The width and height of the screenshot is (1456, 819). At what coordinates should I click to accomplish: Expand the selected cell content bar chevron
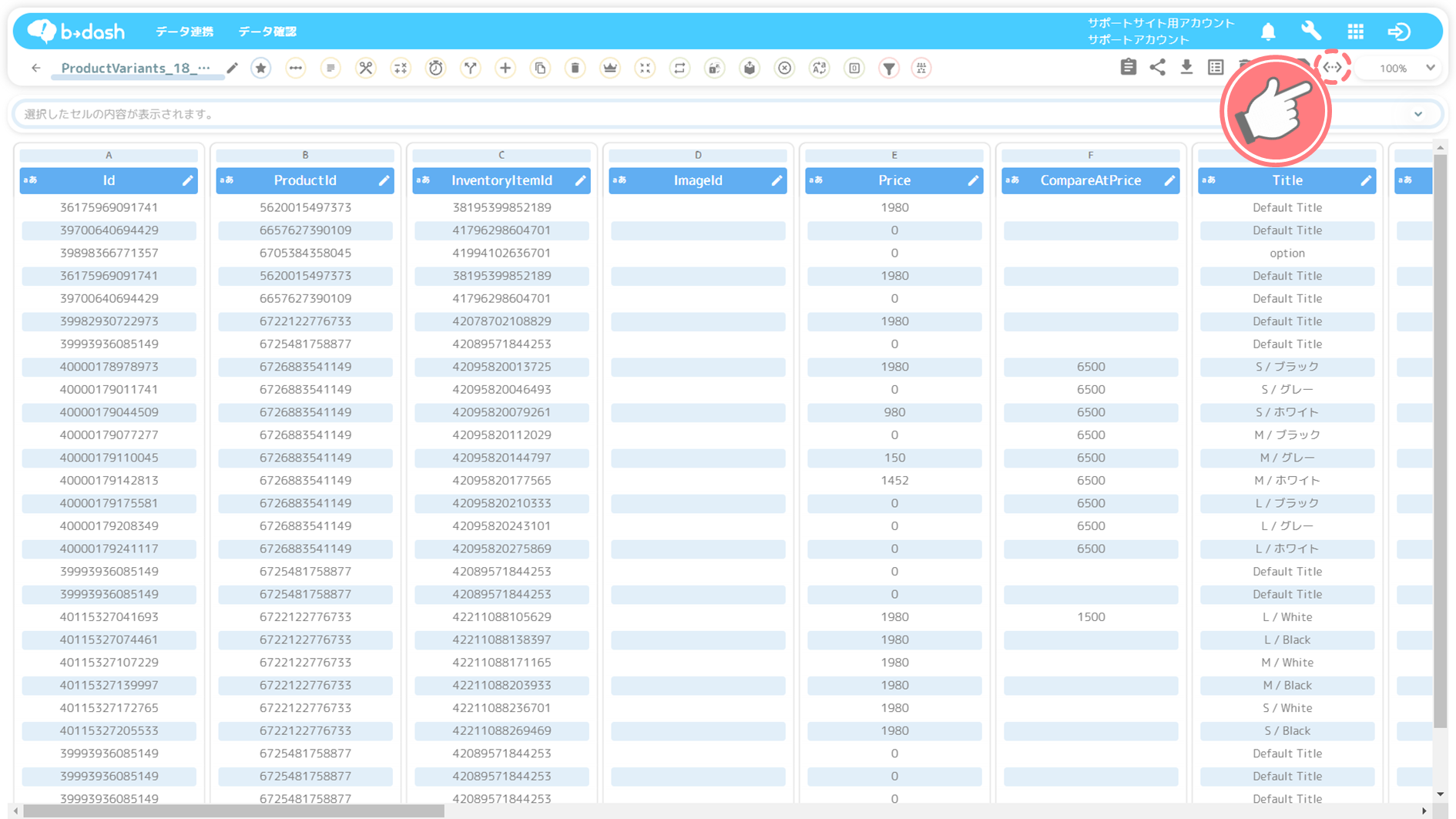click(x=1418, y=114)
